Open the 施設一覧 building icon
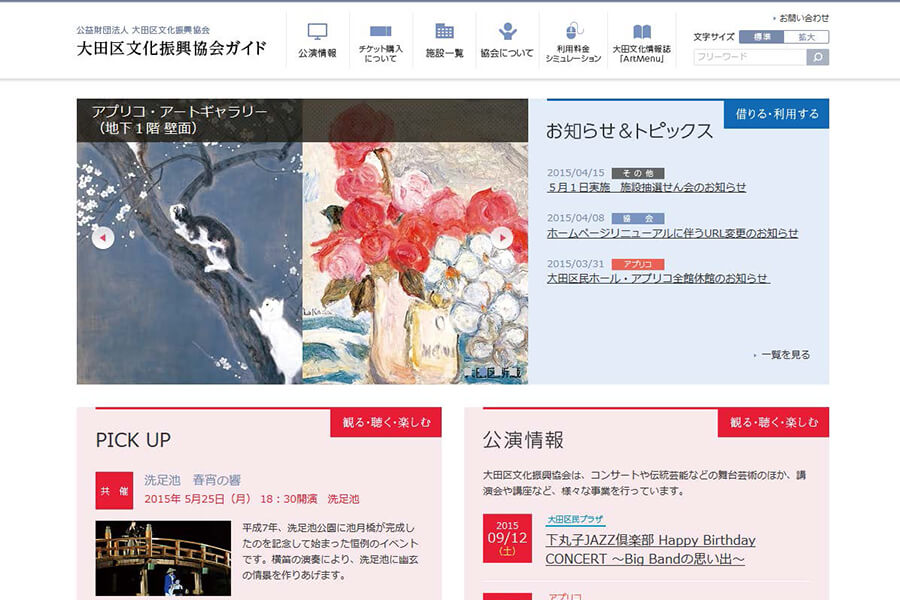This screenshot has width=900, height=600. [444, 31]
